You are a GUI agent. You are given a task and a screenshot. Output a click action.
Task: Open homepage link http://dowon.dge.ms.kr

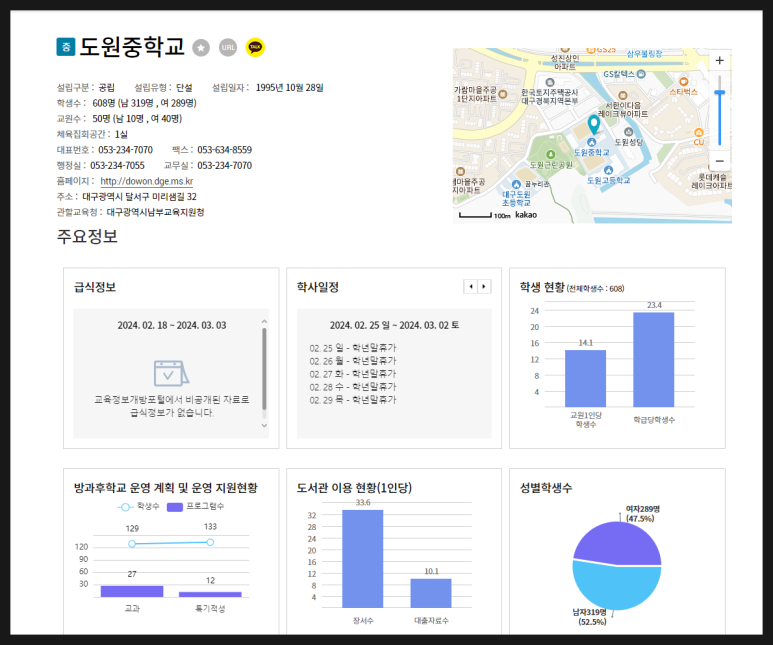(146, 181)
